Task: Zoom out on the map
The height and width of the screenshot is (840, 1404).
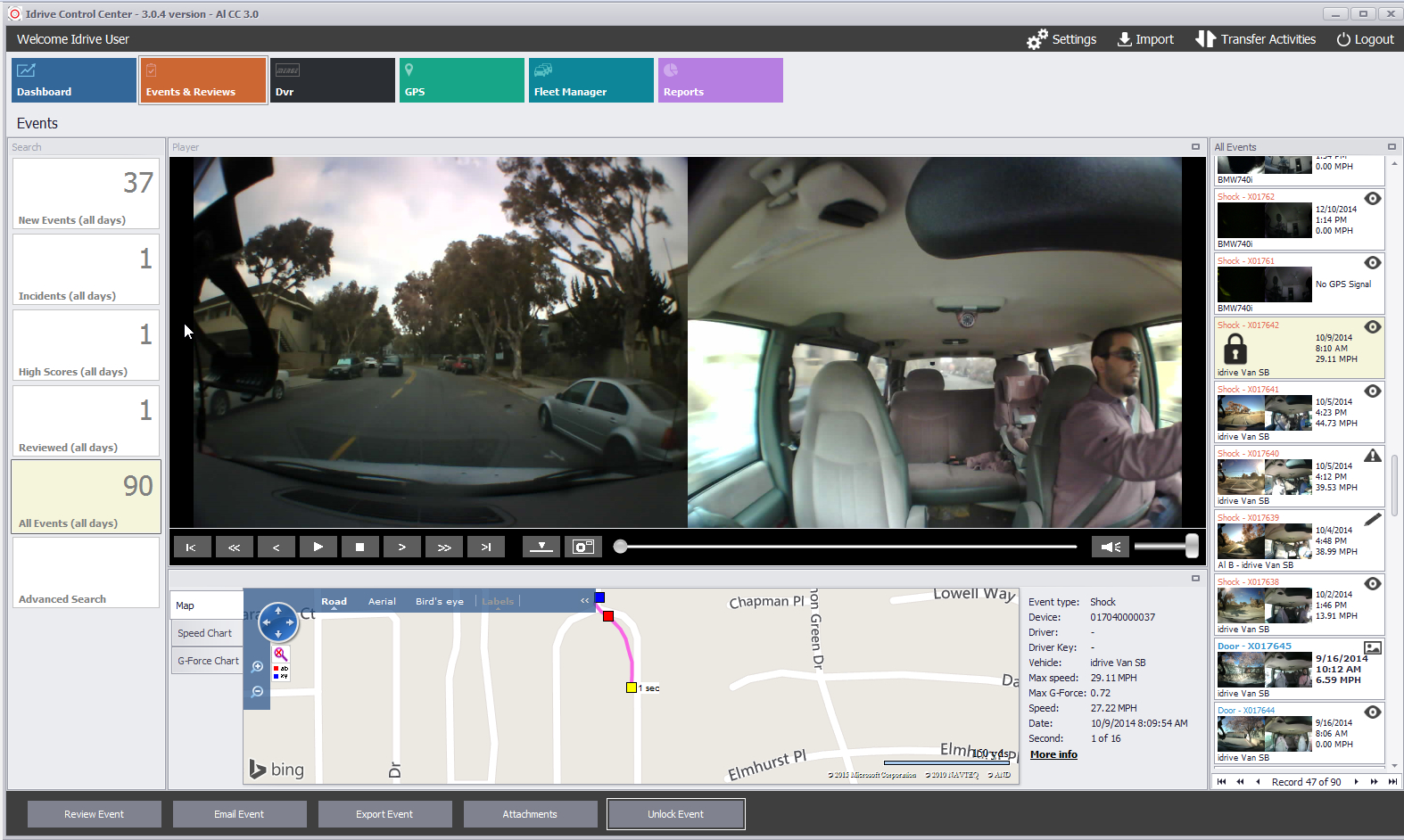Action: tap(258, 691)
